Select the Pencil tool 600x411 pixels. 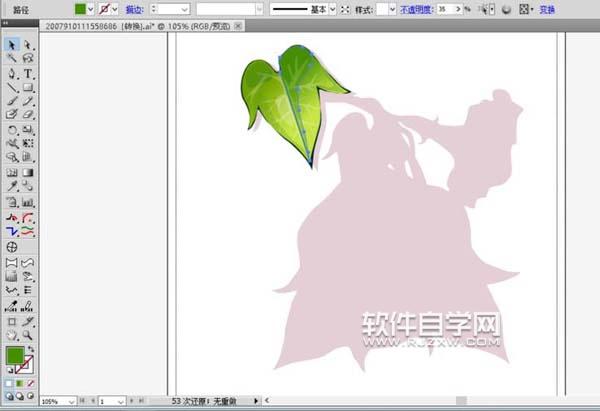(28, 101)
